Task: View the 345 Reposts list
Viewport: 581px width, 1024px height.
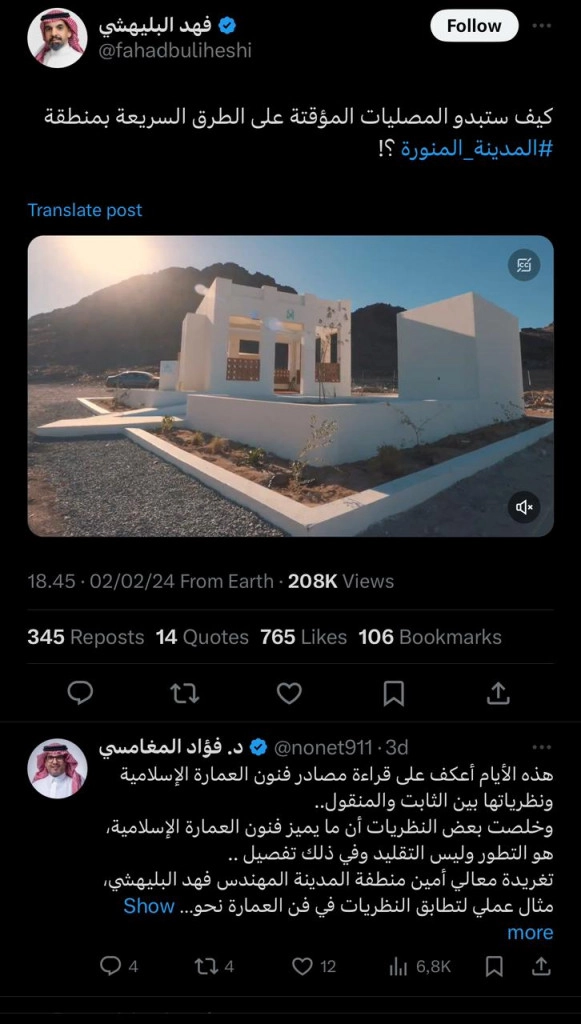Action: [x=86, y=637]
